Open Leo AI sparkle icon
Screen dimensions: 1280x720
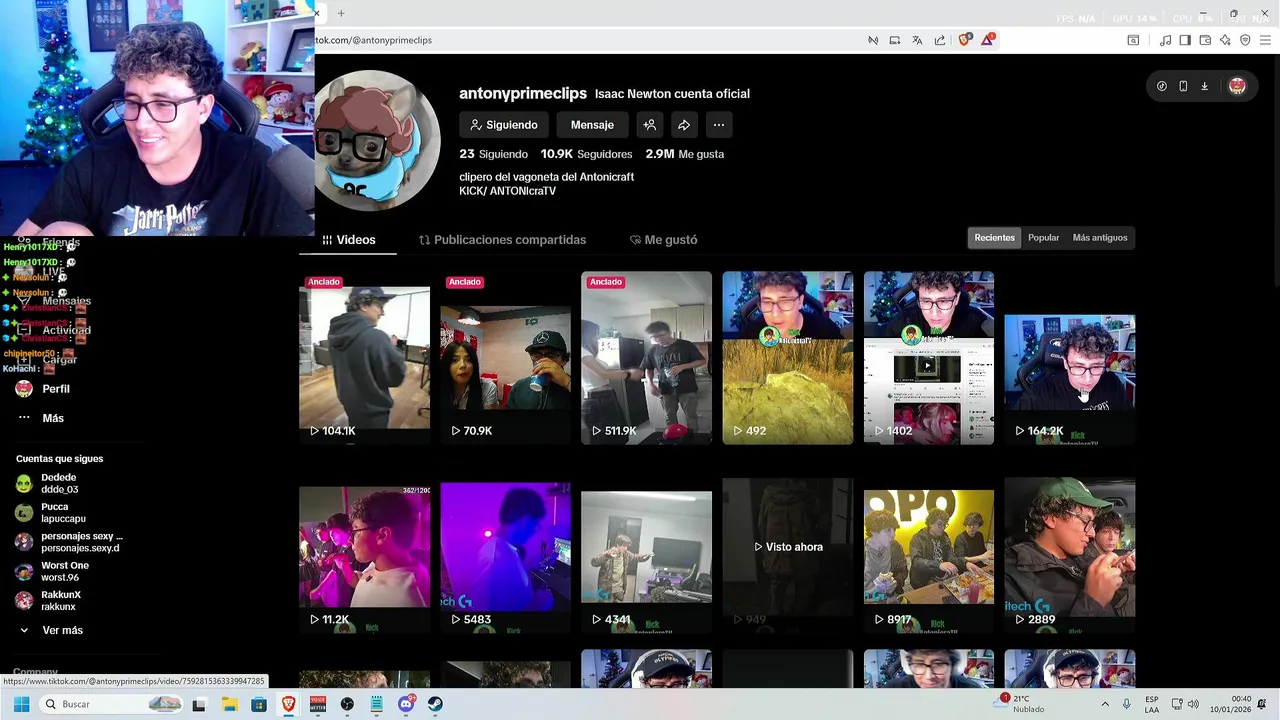1225,40
